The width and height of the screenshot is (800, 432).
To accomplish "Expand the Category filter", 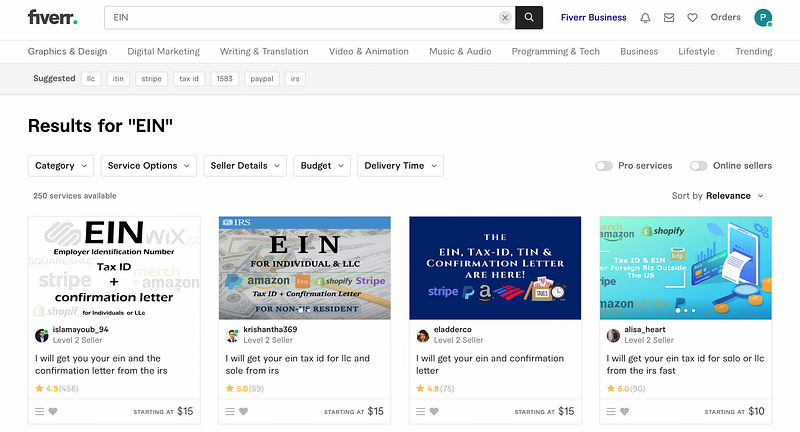I will [61, 166].
